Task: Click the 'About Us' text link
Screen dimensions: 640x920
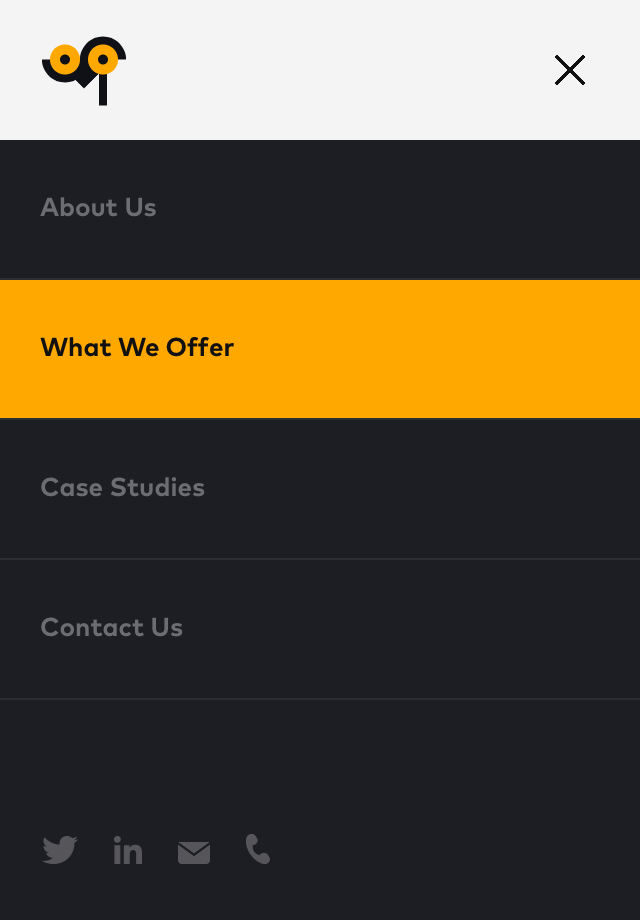Action: tap(98, 208)
